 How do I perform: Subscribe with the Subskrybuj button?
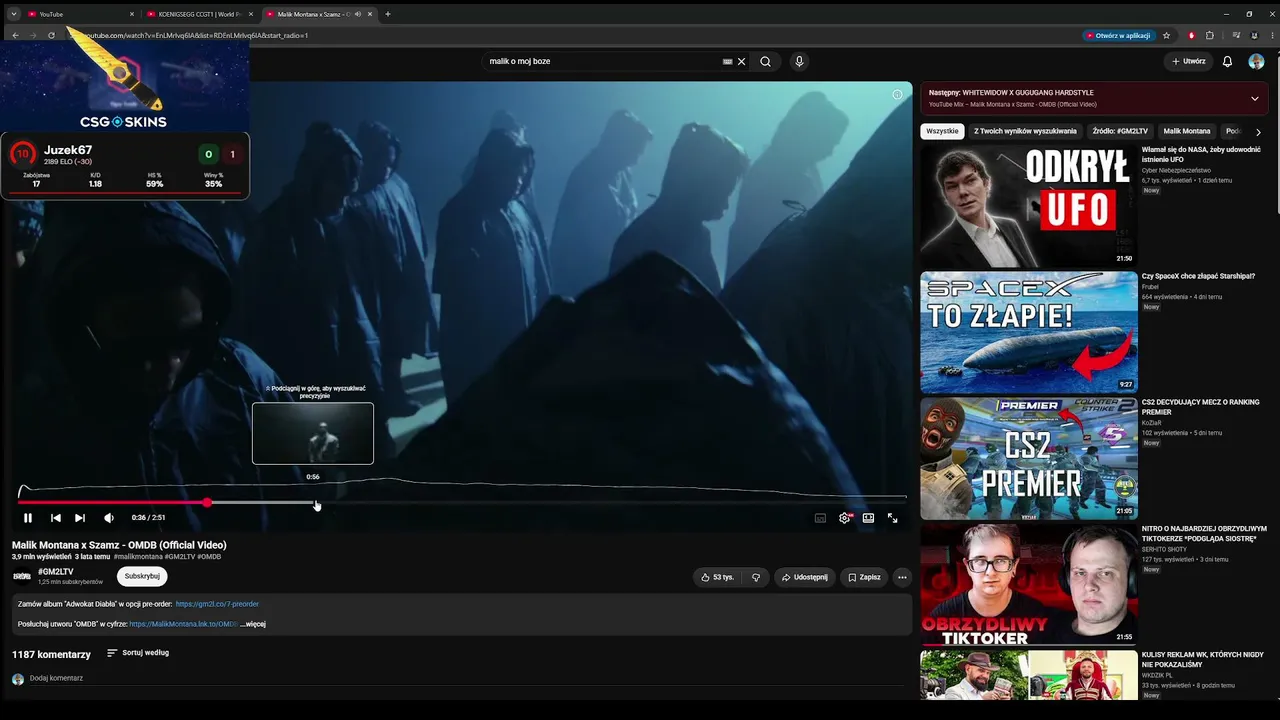click(142, 576)
